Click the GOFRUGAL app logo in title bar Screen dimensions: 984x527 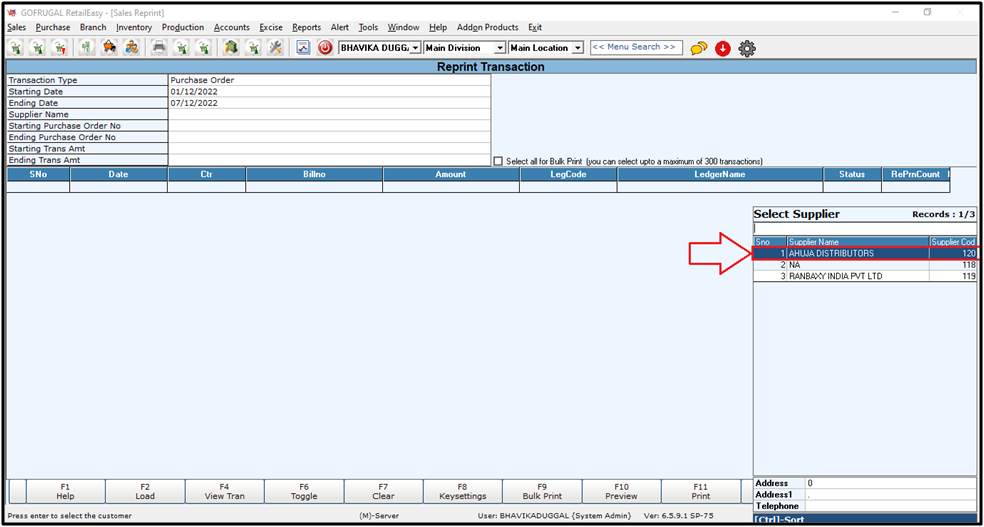tap(11, 13)
